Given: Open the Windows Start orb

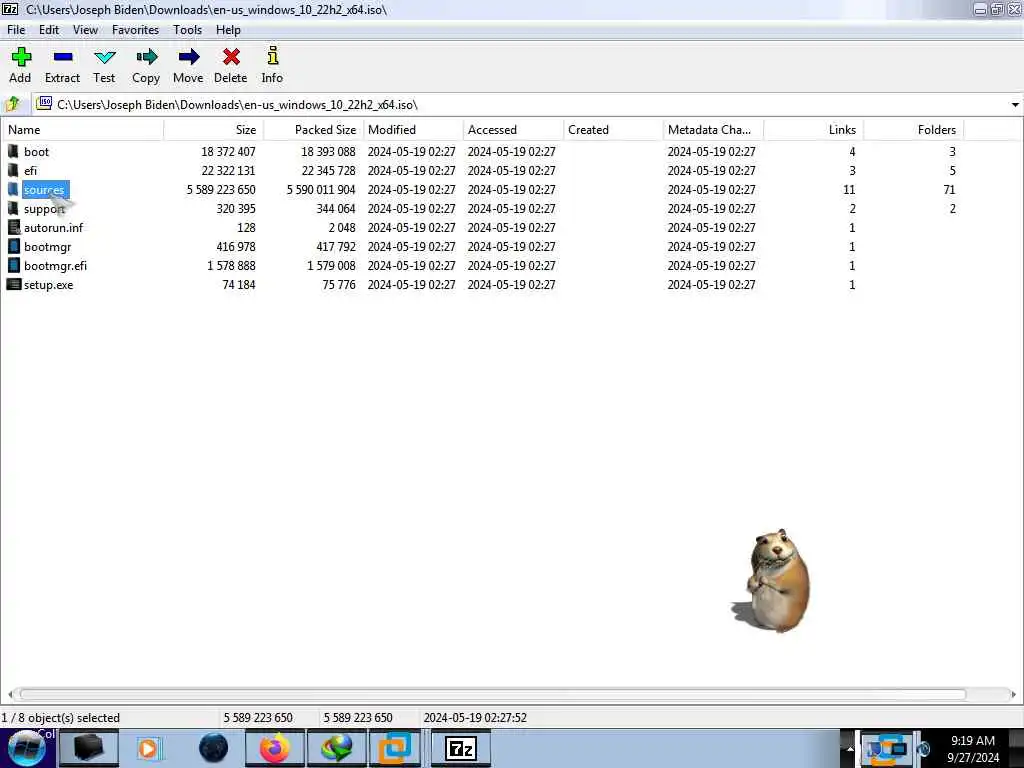Looking at the screenshot, I should (27, 748).
